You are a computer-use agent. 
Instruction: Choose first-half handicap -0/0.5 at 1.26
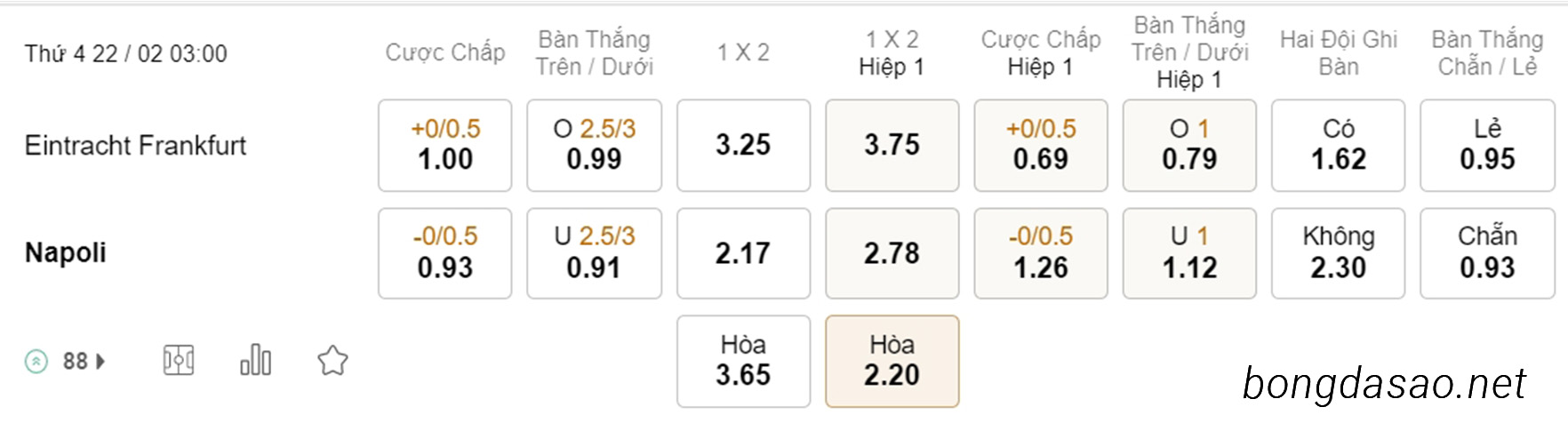click(x=1041, y=253)
